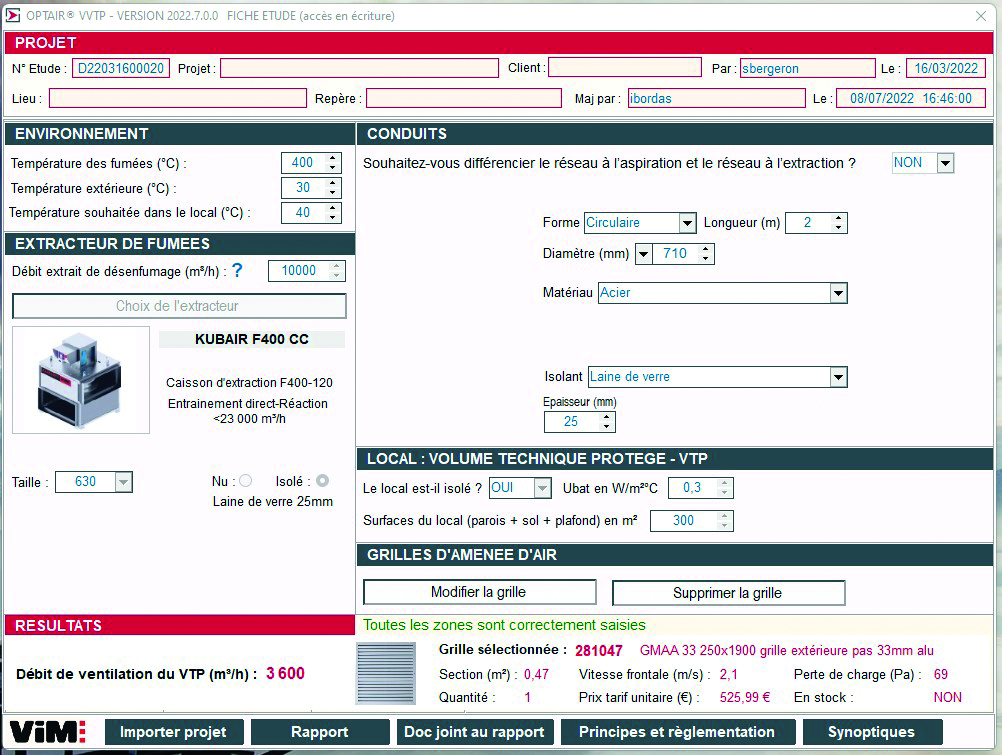Click the Surfaces du local value 300
The image size is (1002, 755).
click(x=683, y=521)
